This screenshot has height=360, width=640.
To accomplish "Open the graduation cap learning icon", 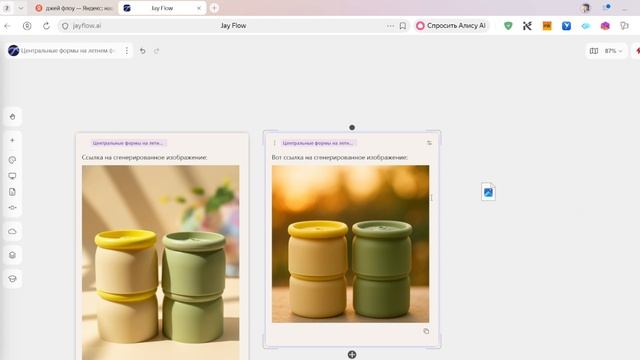I will pos(12,279).
